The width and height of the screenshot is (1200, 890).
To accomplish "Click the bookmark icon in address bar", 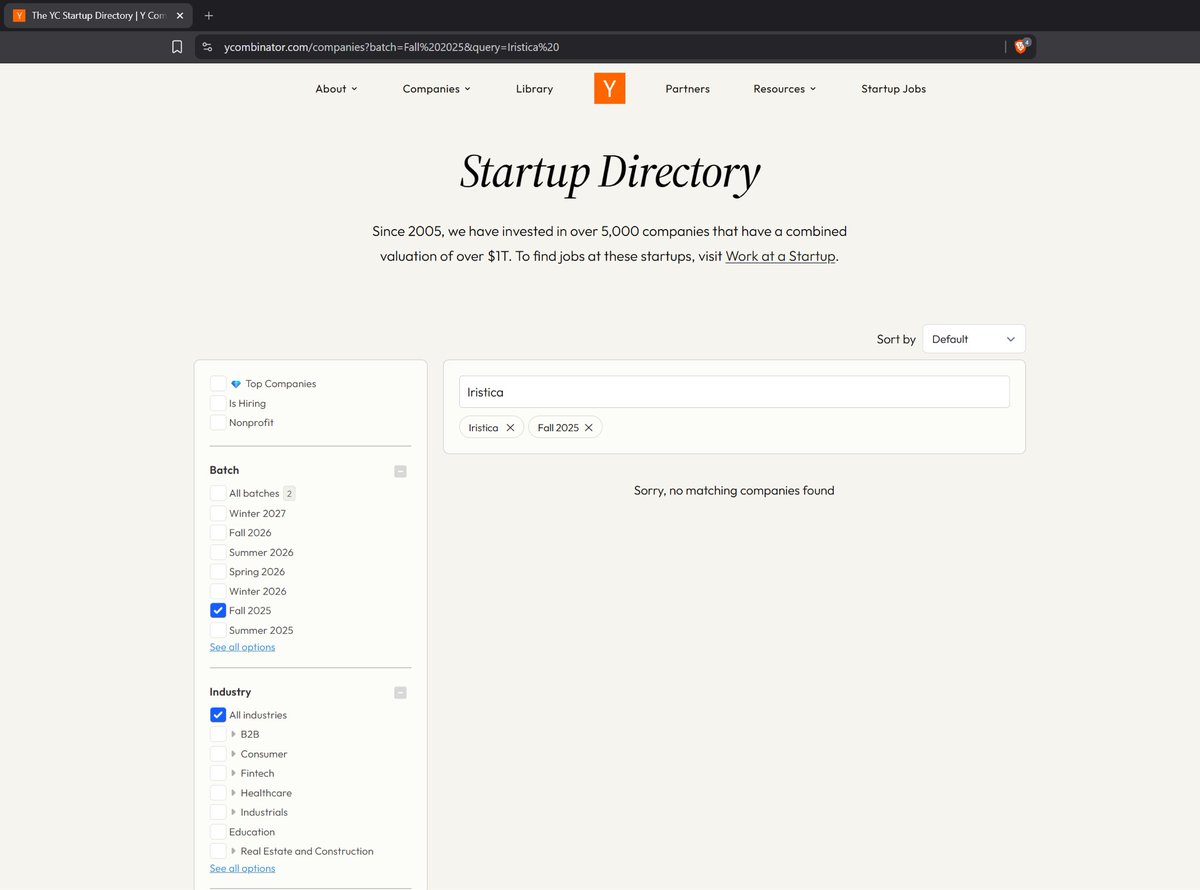I will point(177,47).
